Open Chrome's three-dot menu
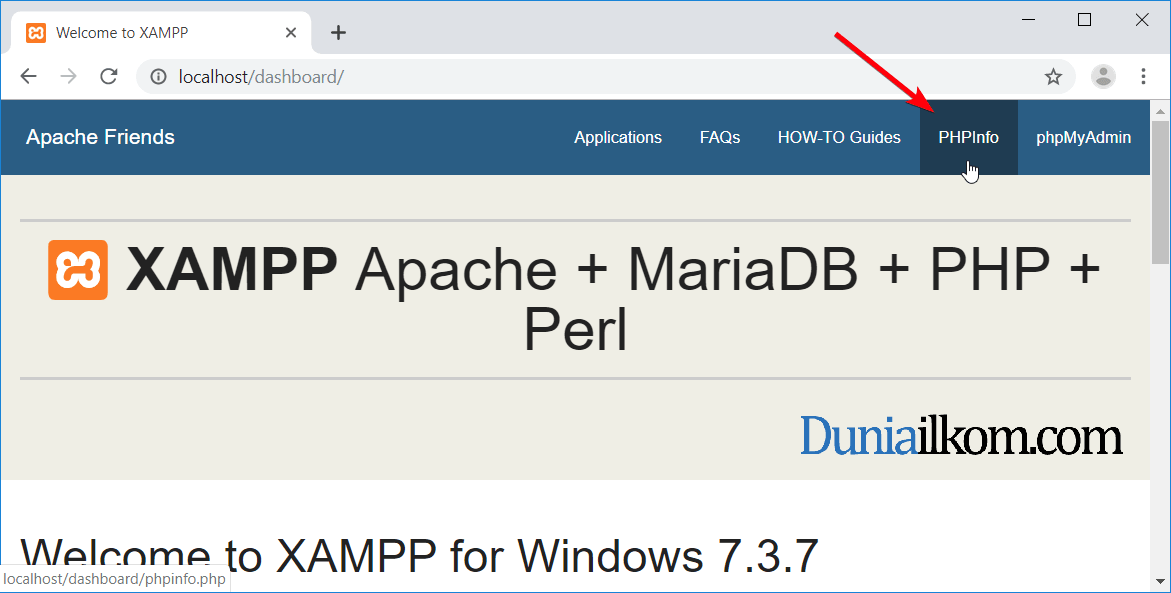Screen dimensions: 1171x593 click(x=1143, y=76)
